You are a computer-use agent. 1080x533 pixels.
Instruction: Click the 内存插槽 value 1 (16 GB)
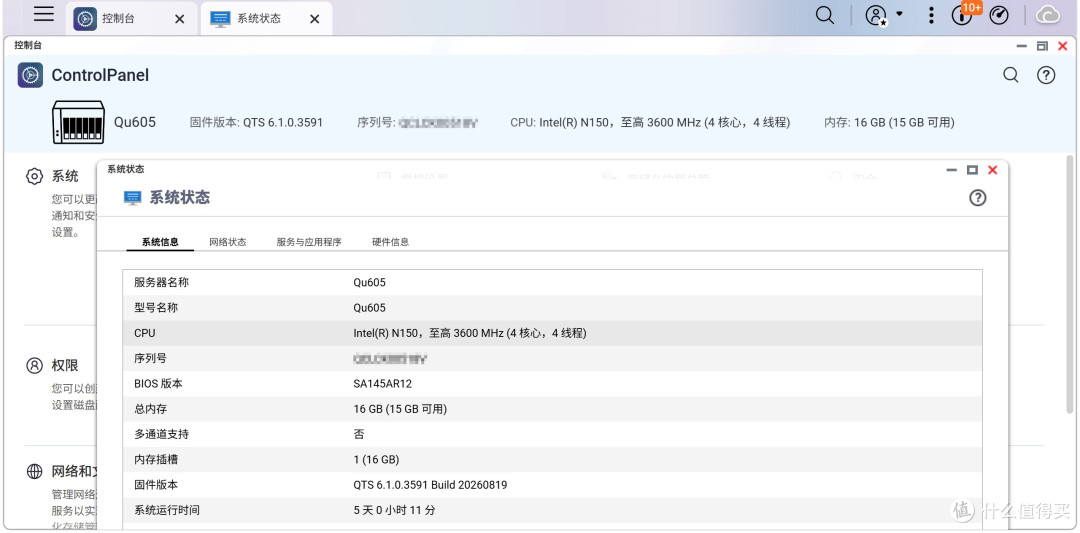coord(376,459)
